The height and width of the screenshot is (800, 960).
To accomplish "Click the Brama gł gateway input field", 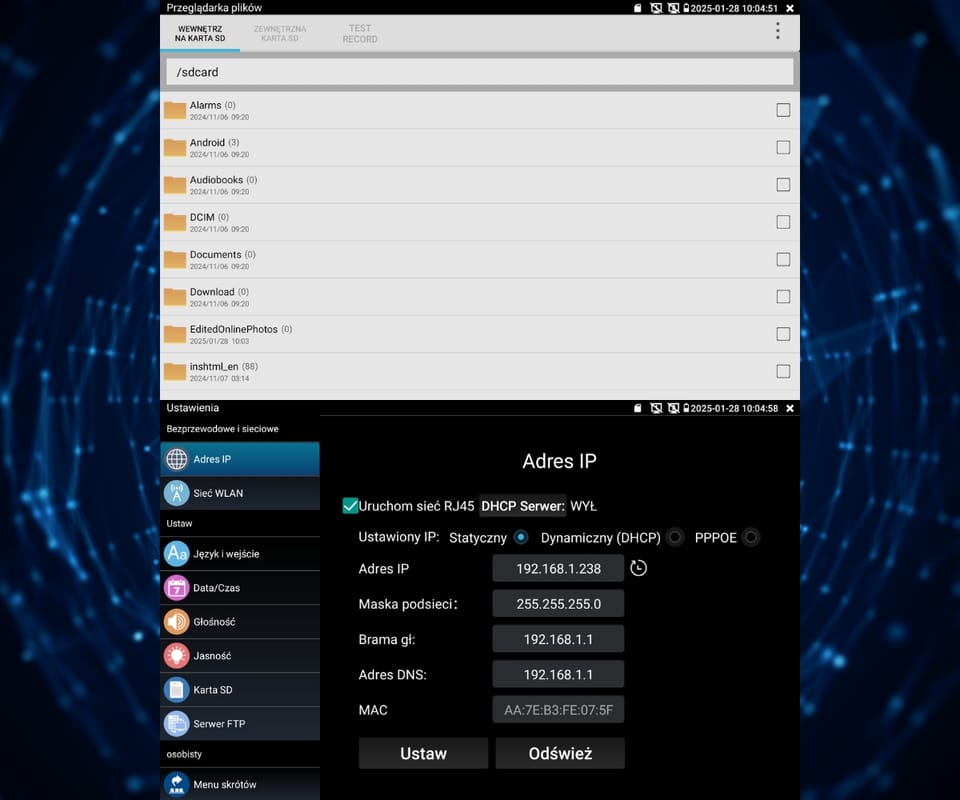I will (x=558, y=639).
